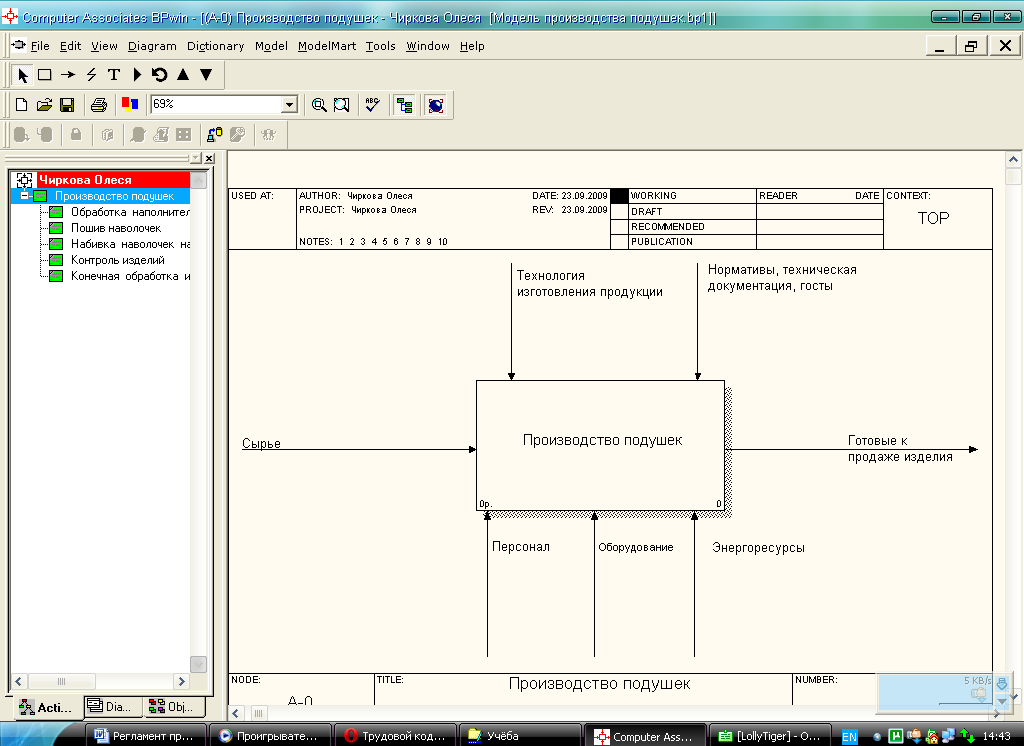Open the Zoom magnifier tool
1024x746 pixels.
[319, 105]
